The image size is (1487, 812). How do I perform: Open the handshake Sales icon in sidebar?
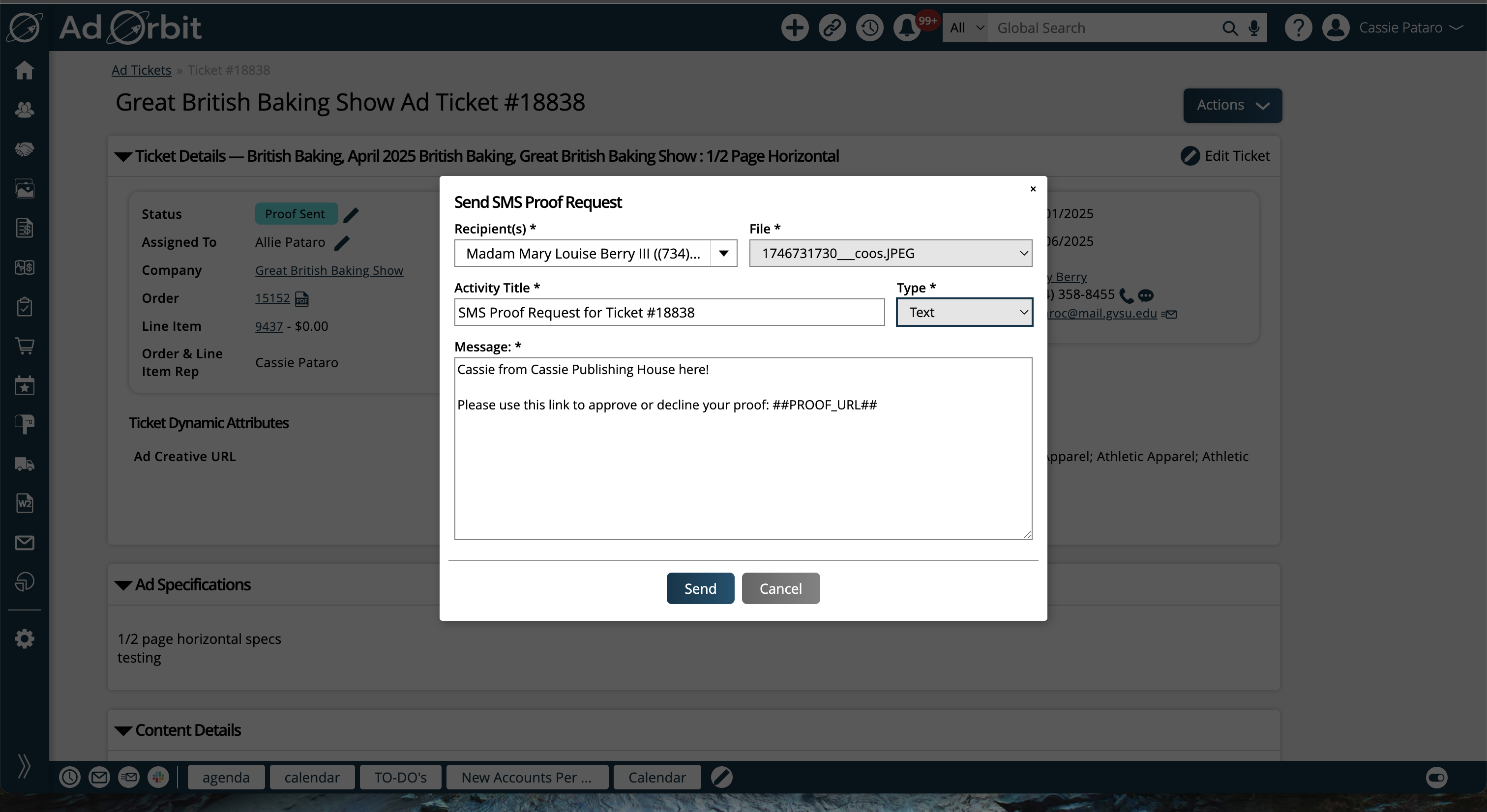[24, 149]
